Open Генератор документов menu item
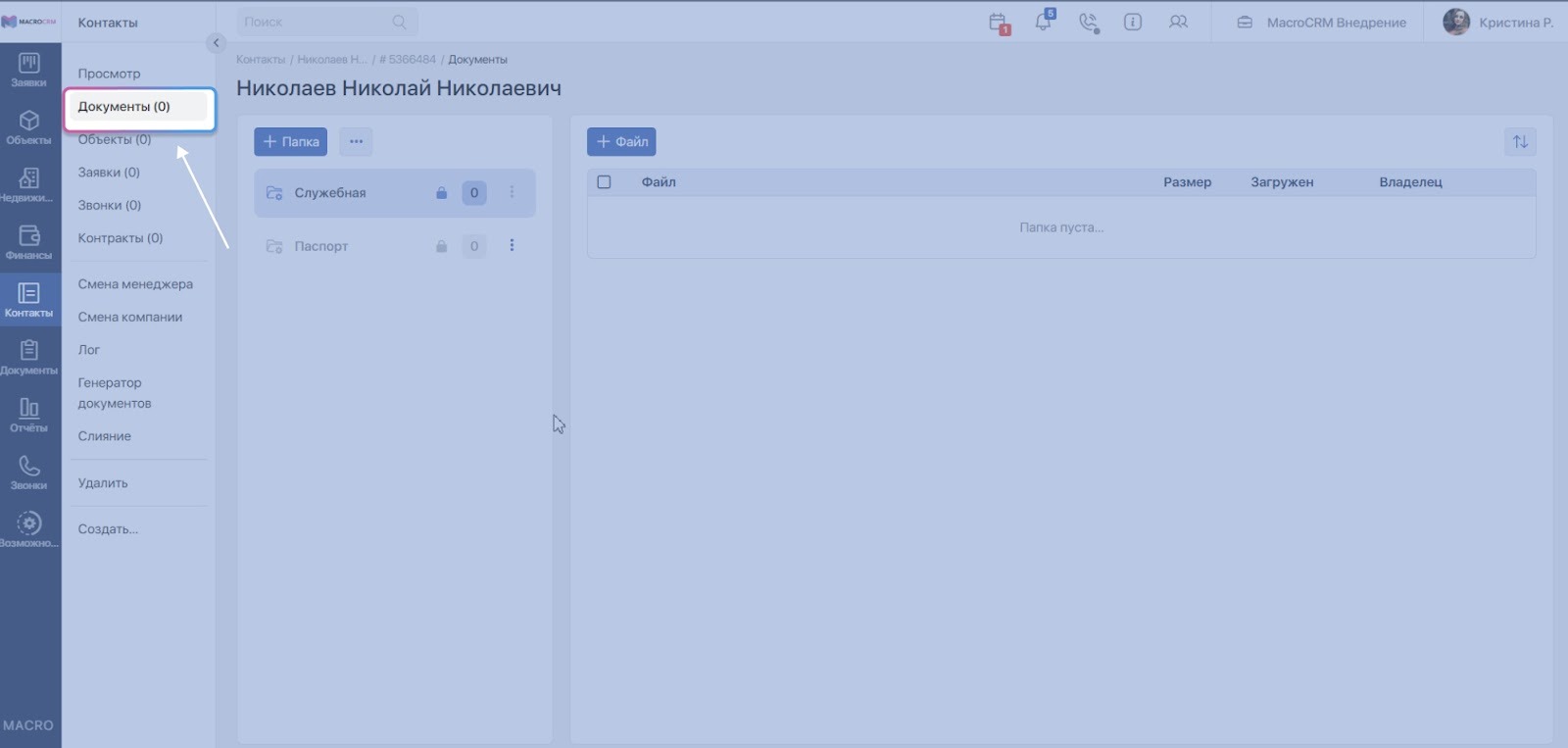This screenshot has width=1568, height=748. tap(114, 393)
